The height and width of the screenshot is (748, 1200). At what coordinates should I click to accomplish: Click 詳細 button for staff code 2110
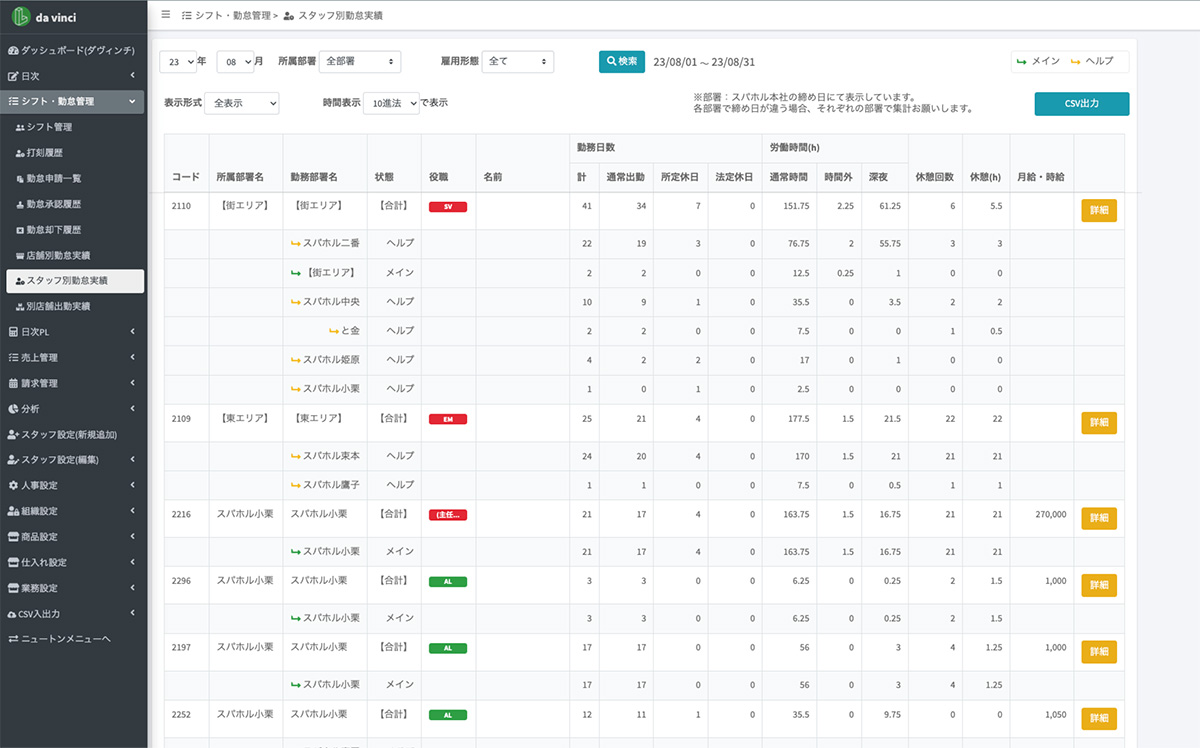1098,211
